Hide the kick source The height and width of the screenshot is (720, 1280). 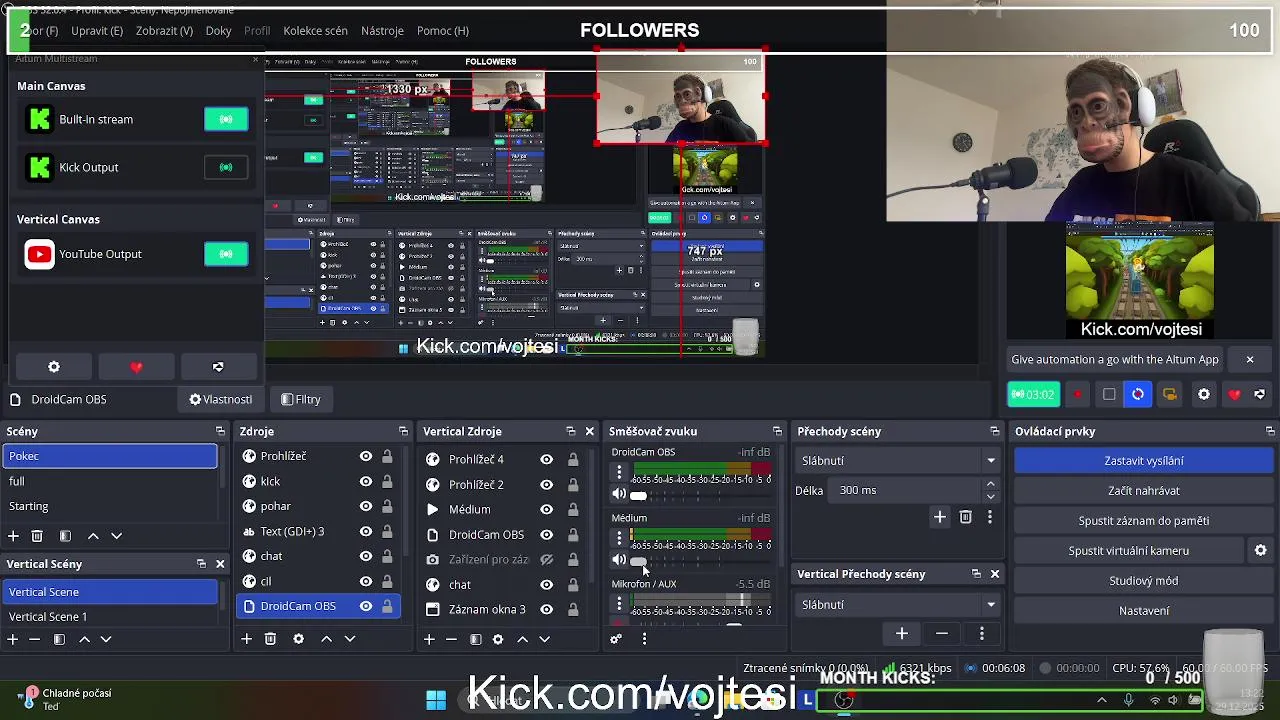click(x=366, y=481)
